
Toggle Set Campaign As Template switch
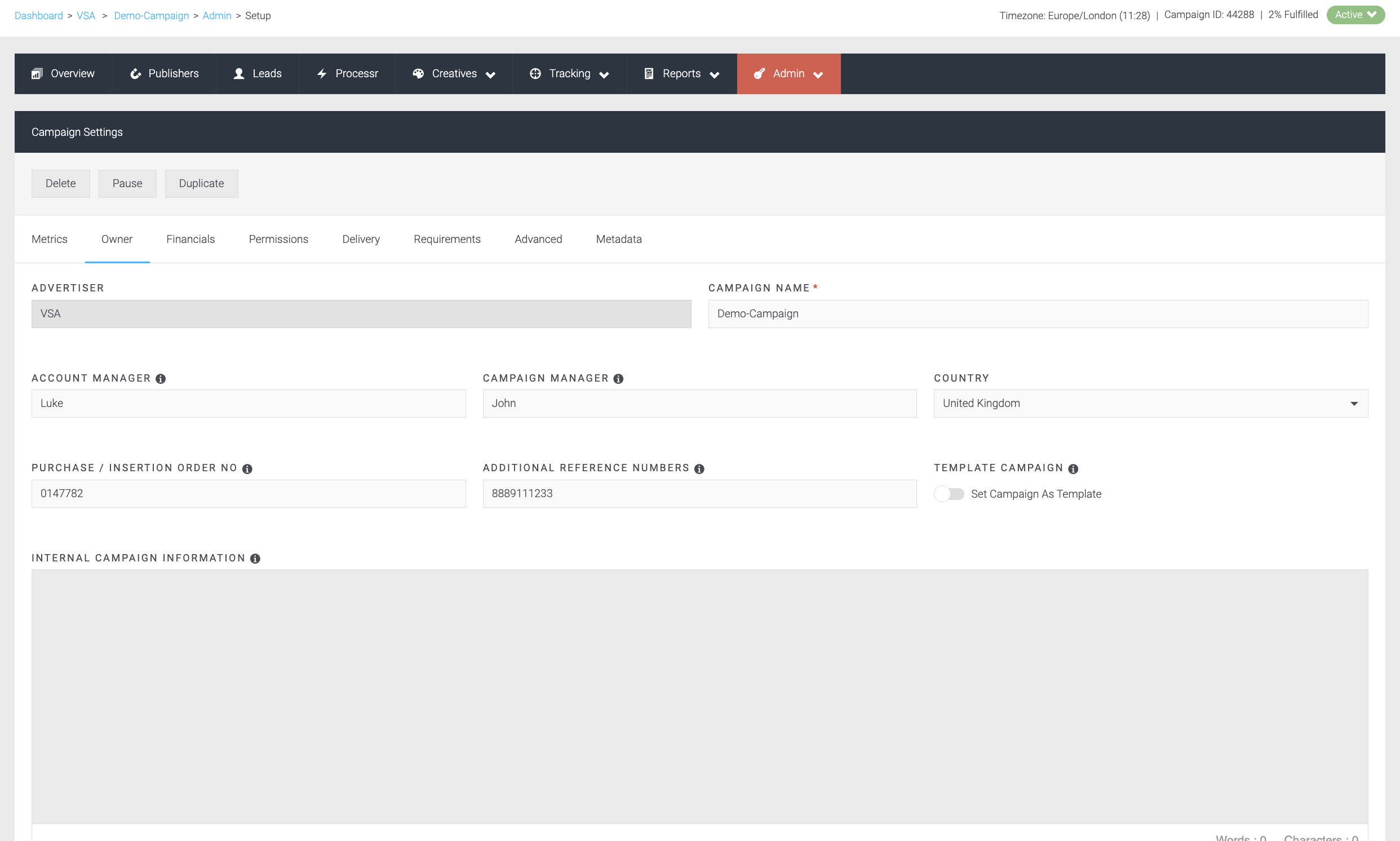pos(949,494)
